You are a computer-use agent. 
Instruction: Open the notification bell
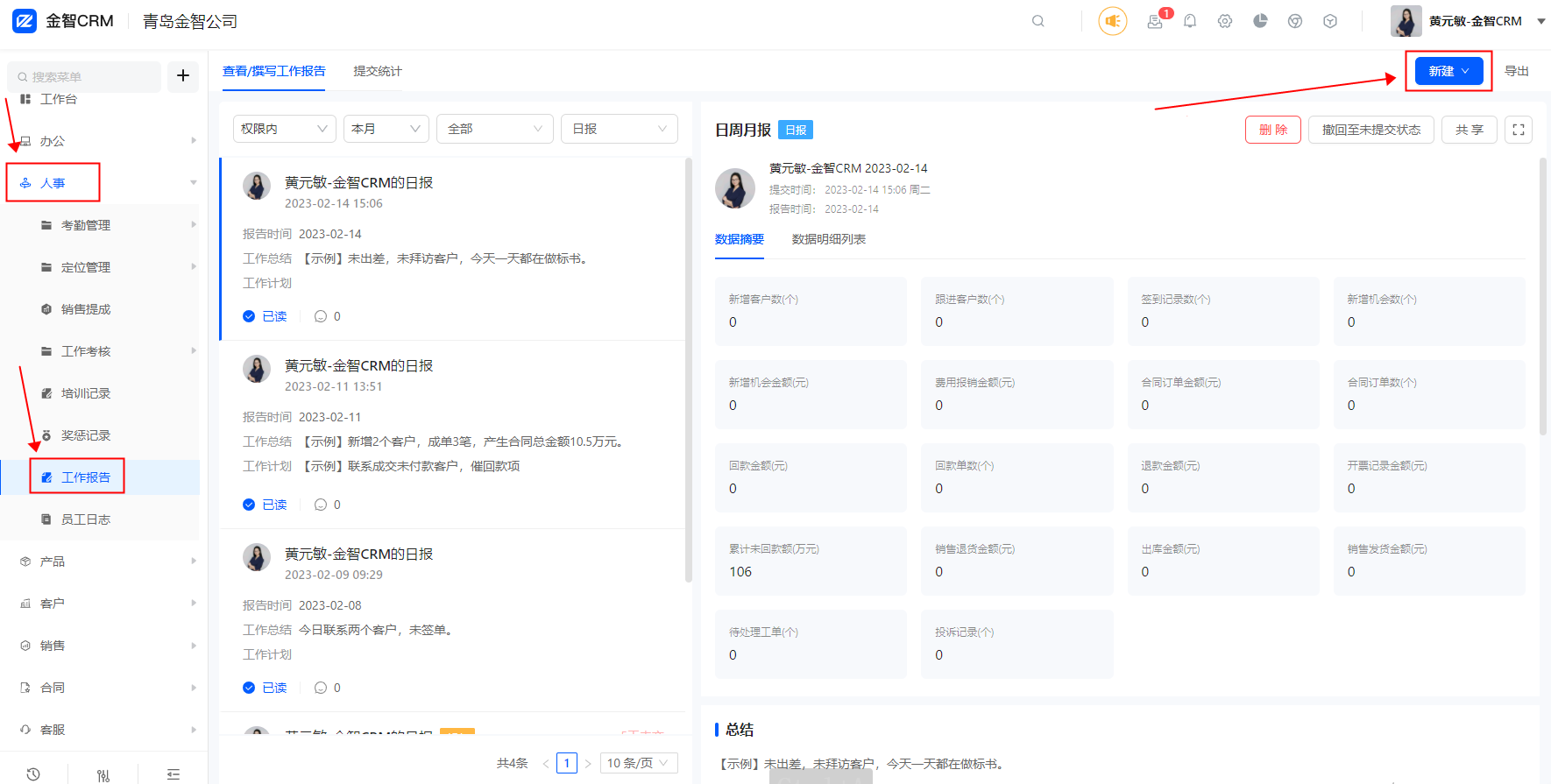(1190, 21)
